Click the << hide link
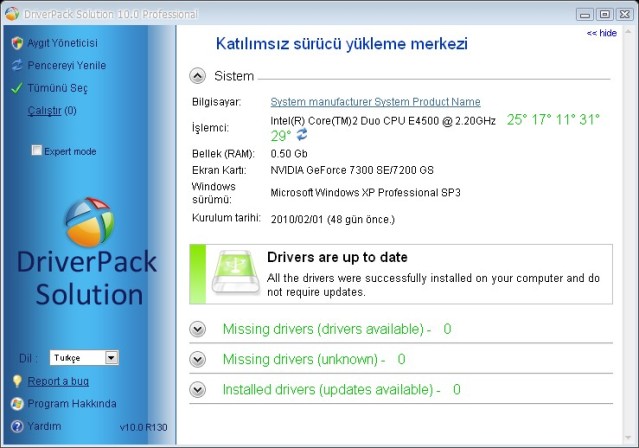This screenshot has height=448, width=639. pyautogui.click(x=602, y=33)
